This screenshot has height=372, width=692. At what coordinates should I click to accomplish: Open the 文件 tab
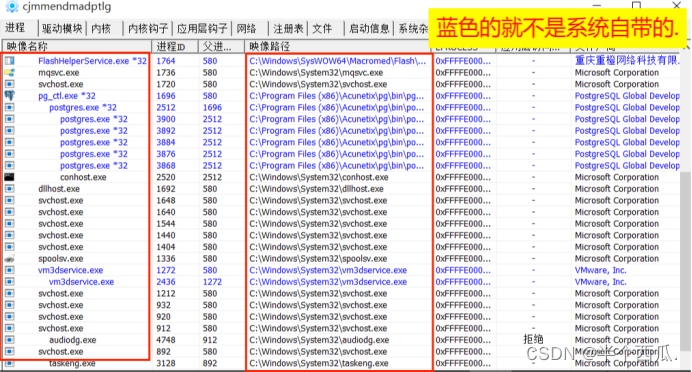(x=322, y=29)
